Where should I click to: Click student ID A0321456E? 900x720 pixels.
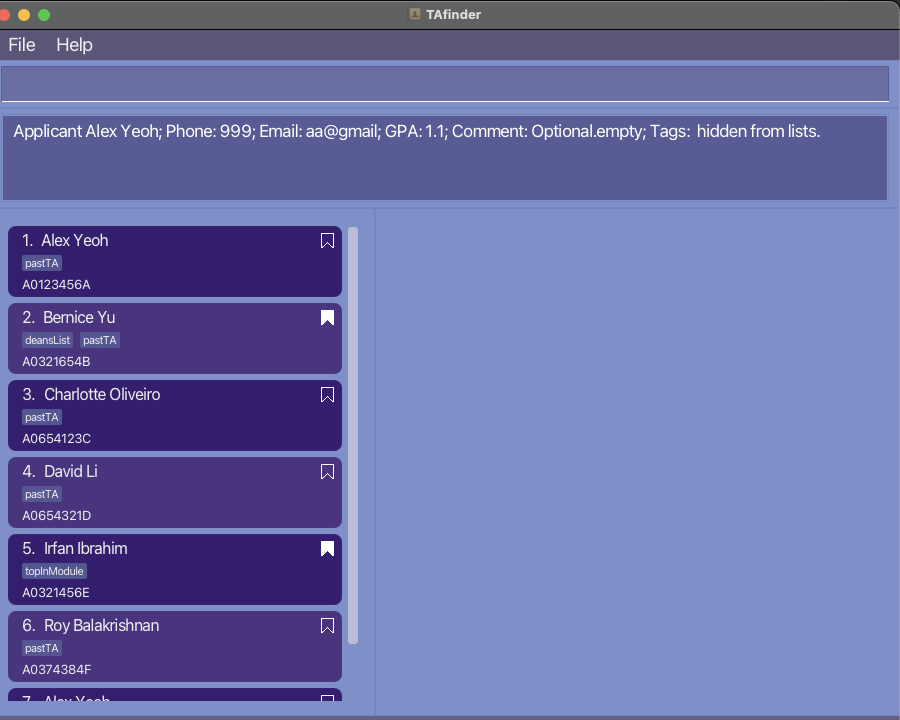[56, 593]
